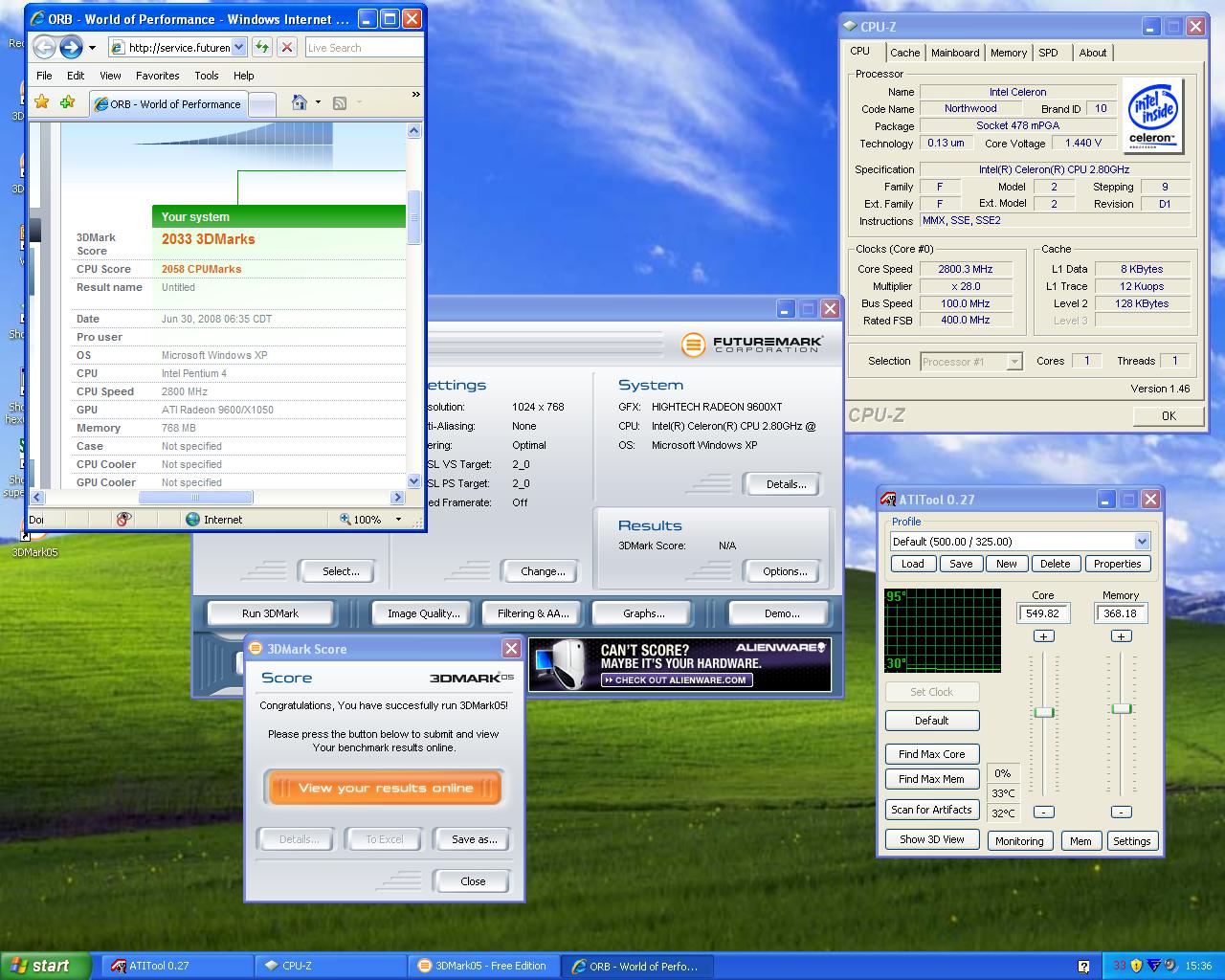Click the popup blocker icon in IE status bar

point(123,519)
